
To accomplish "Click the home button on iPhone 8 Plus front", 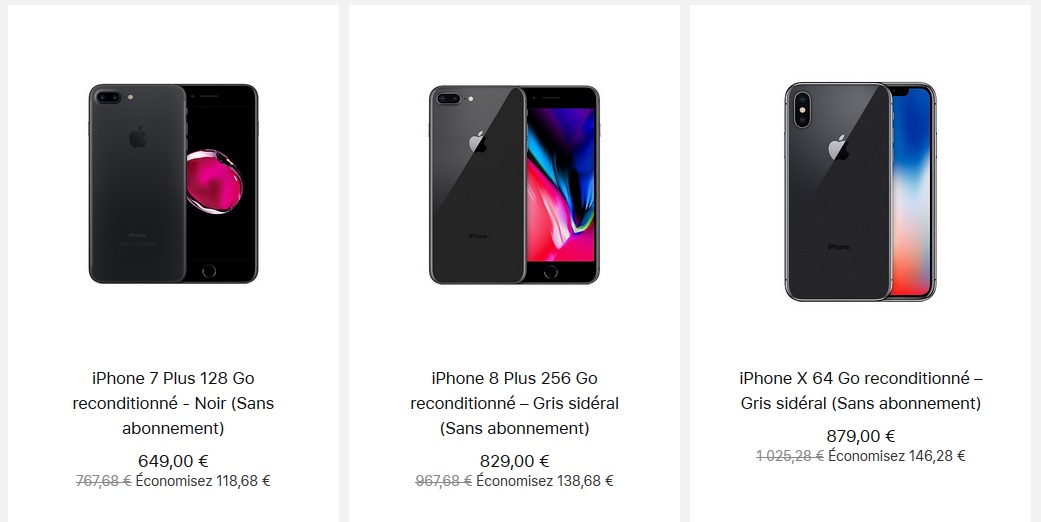I will (551, 272).
